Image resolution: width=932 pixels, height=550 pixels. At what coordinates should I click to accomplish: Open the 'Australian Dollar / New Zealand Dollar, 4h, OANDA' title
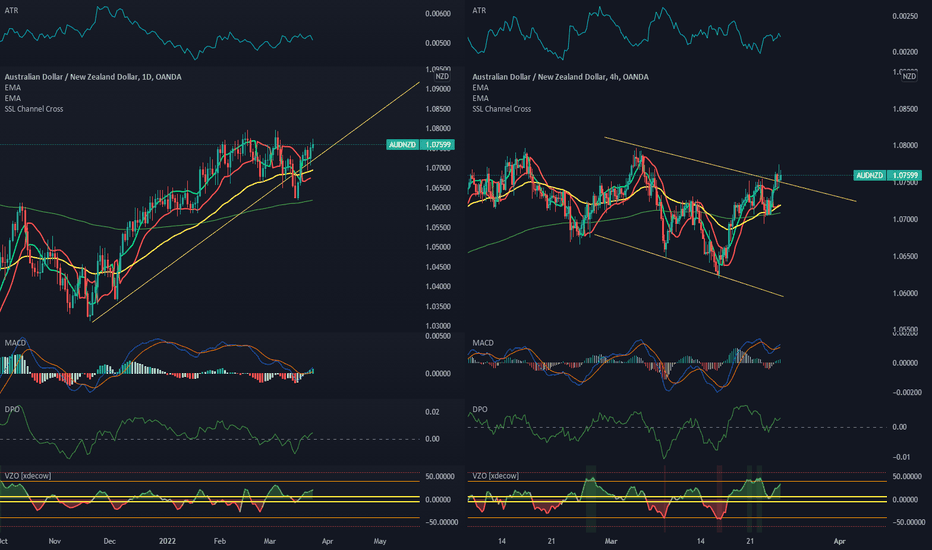tap(561, 77)
